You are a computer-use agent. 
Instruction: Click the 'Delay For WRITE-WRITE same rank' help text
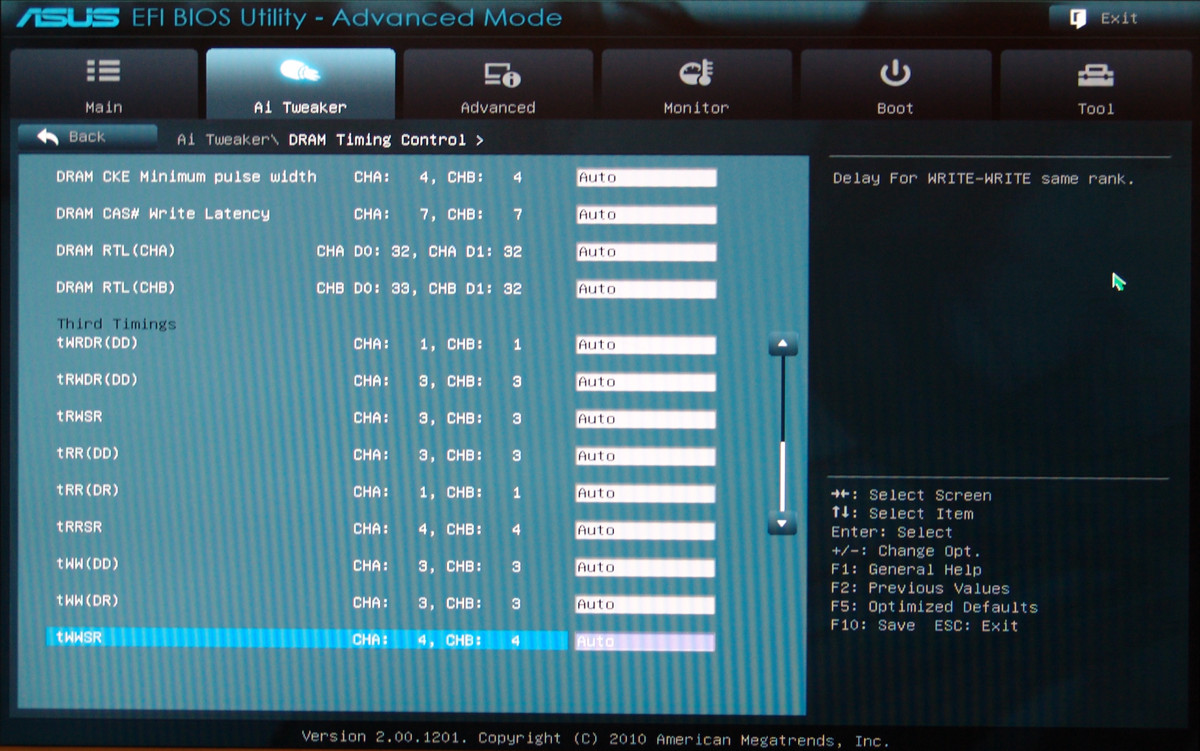[983, 179]
